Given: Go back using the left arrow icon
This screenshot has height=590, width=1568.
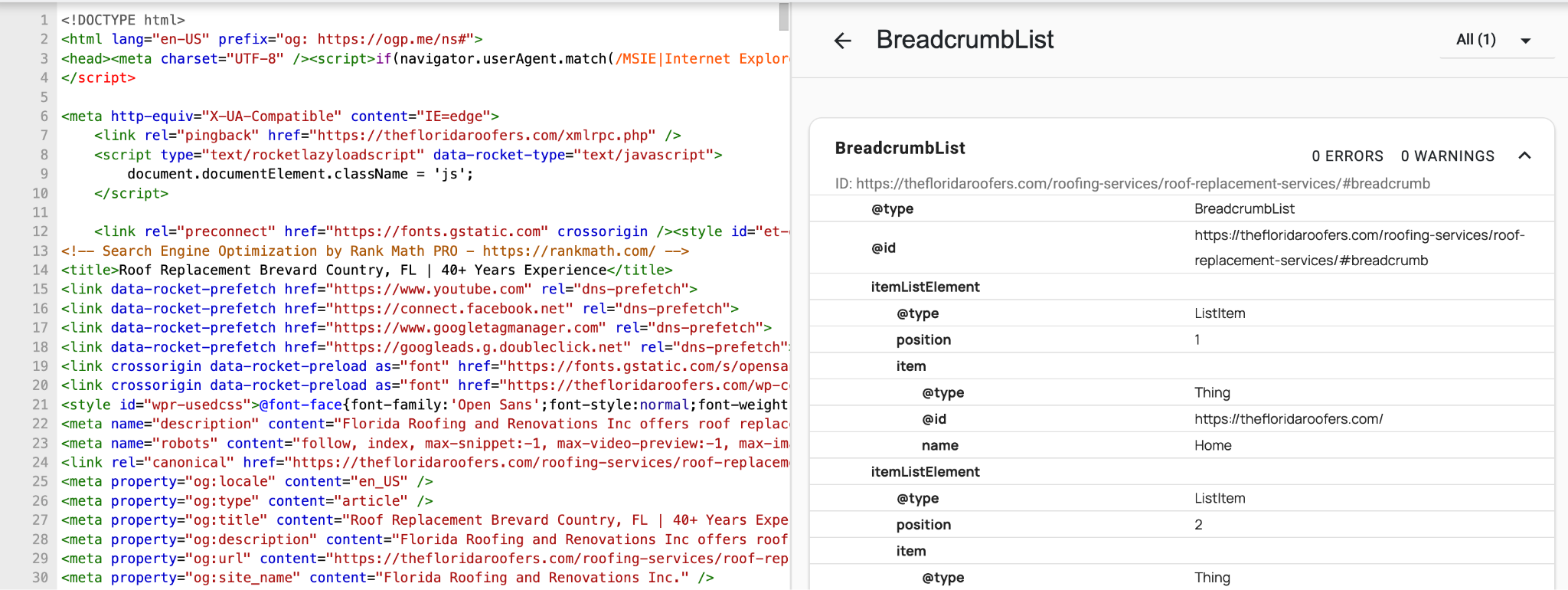Looking at the screenshot, I should (x=842, y=41).
